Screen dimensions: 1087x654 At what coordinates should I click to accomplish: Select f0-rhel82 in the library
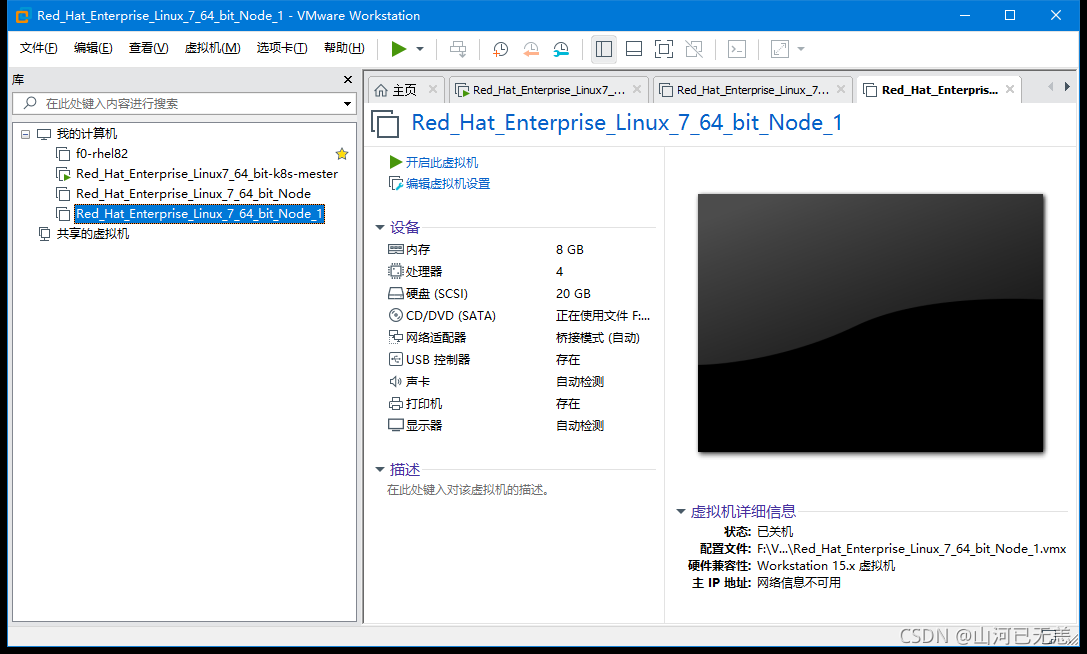(x=101, y=153)
